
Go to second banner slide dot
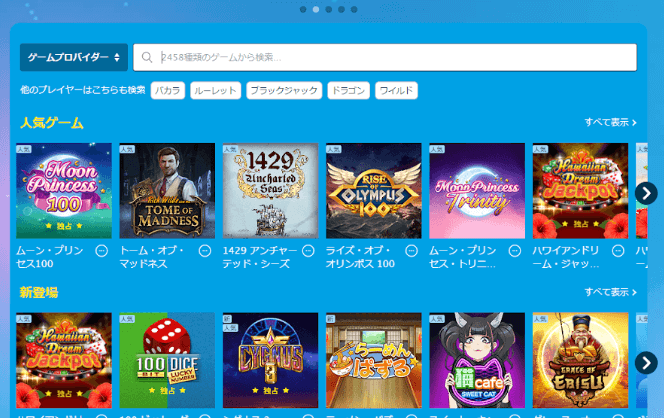tap(316, 9)
